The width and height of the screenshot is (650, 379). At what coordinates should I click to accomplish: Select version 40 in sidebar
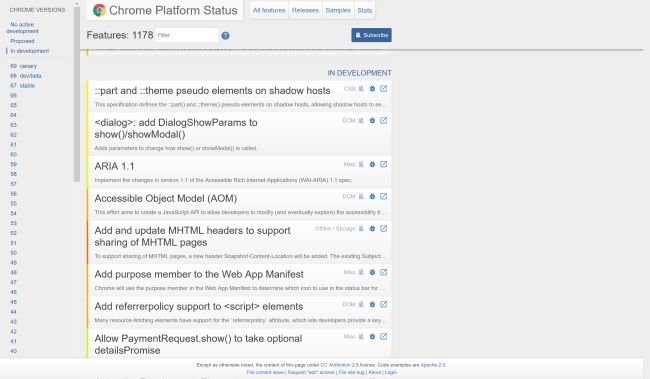[x=13, y=351]
